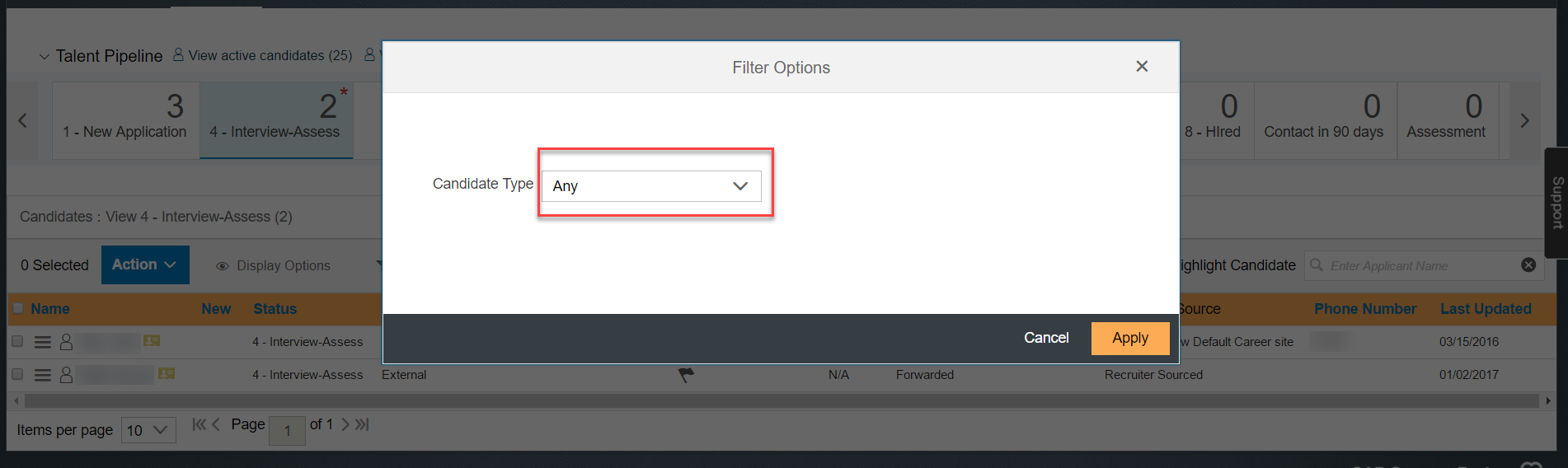Apply the filter options
Viewport: 1568px width, 468px height.
point(1130,338)
